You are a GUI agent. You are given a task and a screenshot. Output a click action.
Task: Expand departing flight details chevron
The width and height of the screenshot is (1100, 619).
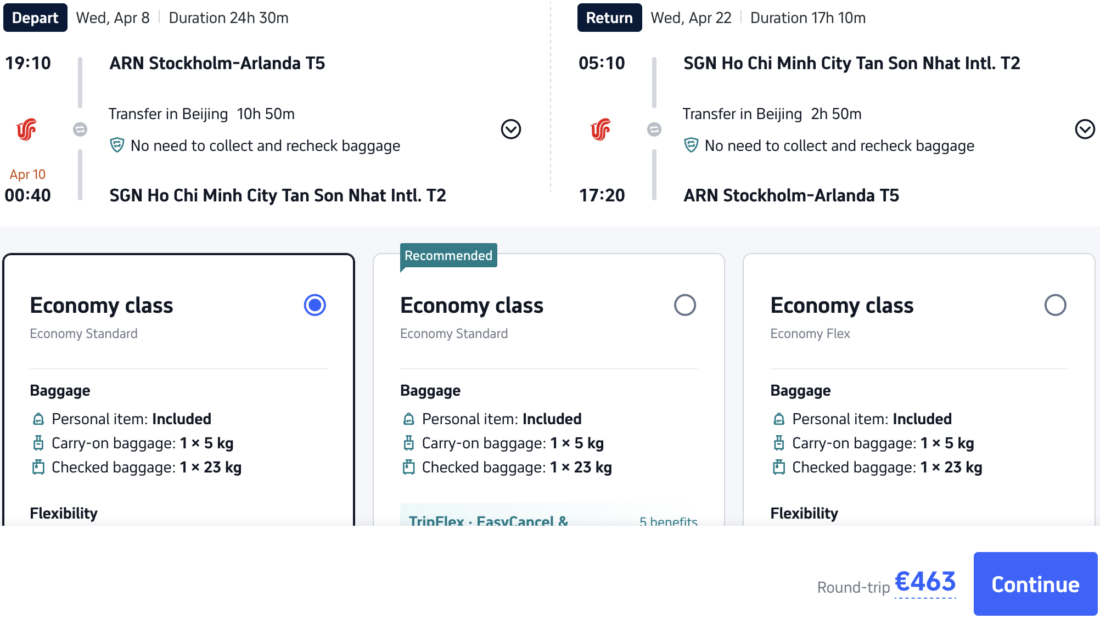tap(511, 129)
